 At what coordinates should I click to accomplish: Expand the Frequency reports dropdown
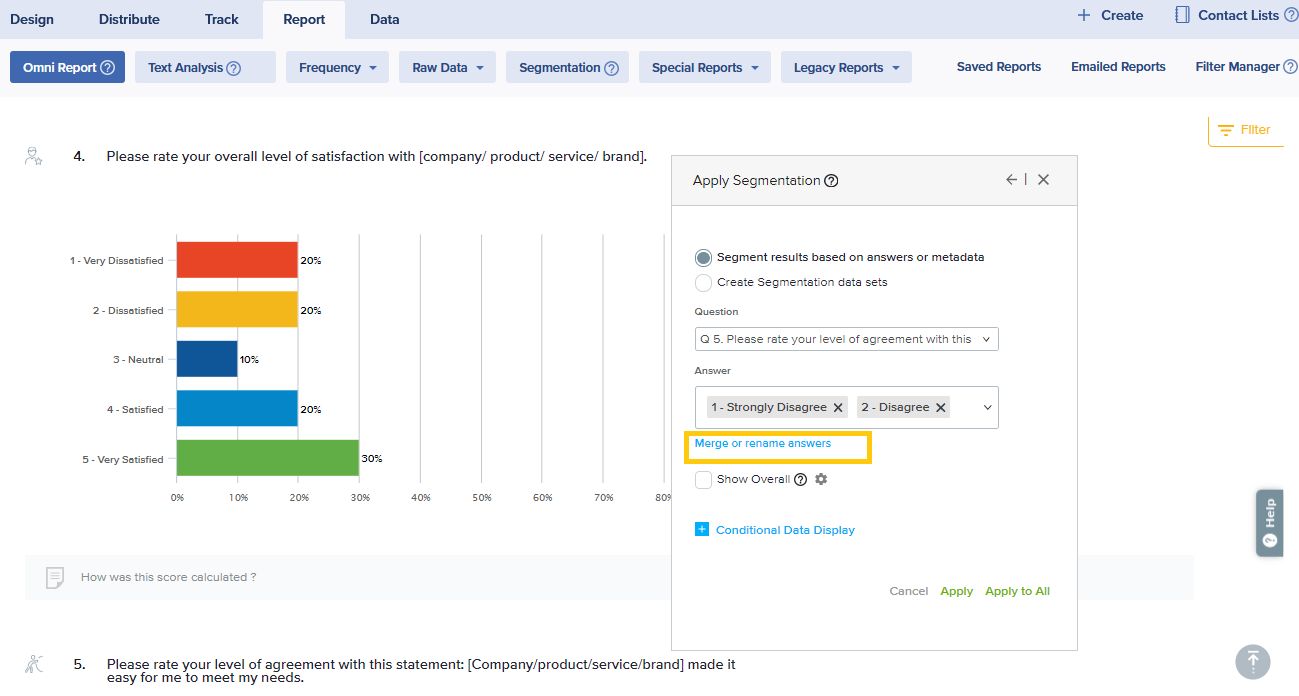pyautogui.click(x=337, y=68)
